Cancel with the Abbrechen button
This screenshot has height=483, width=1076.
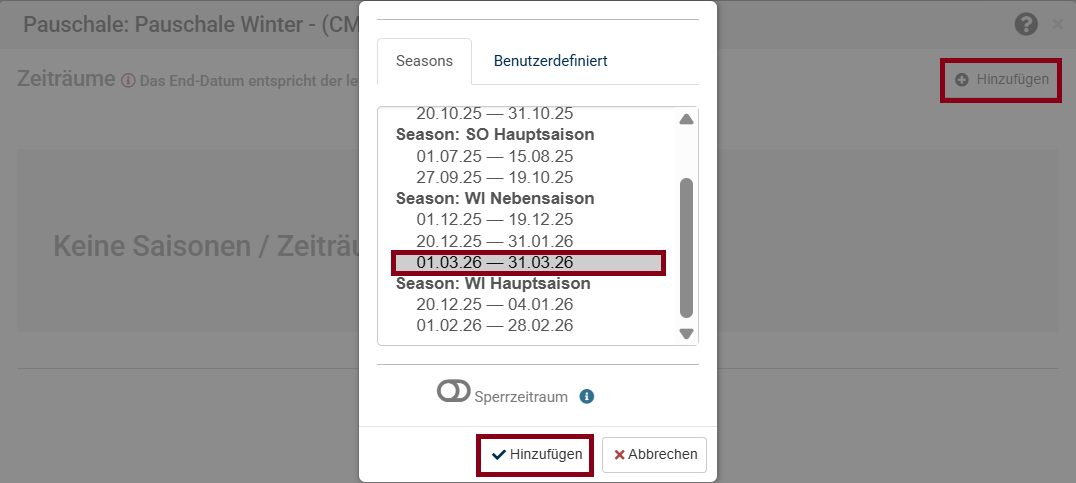pyautogui.click(x=655, y=454)
